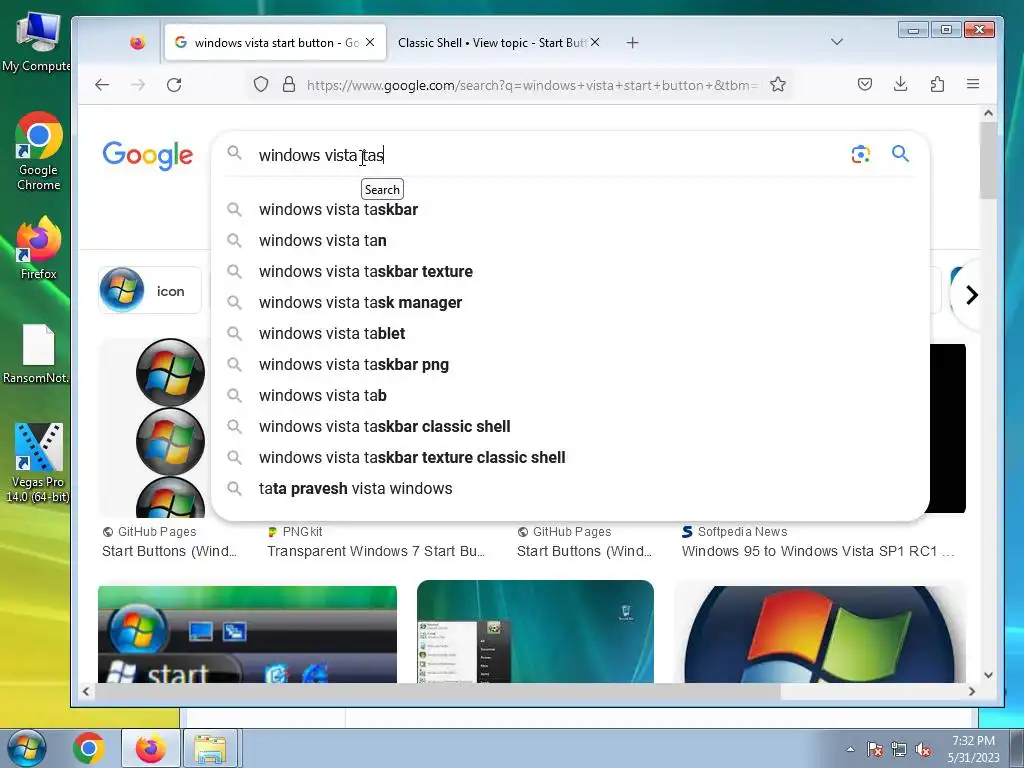Viewport: 1024px width, 768px height.
Task: Open Transparent Windows 7 Start Button PNGkit result
Action: point(376,551)
